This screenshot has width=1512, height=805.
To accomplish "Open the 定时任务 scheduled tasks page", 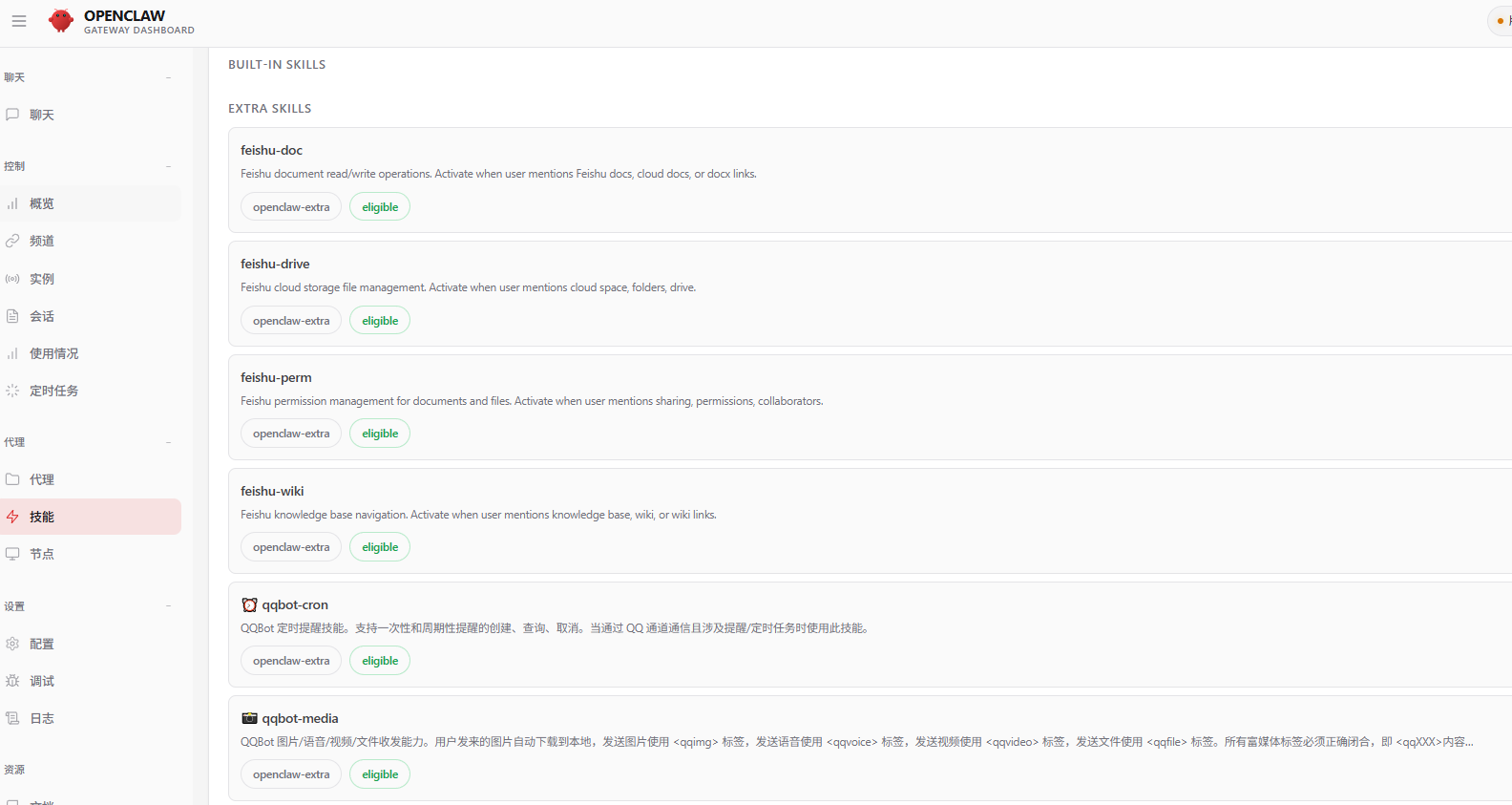I will click(91, 391).
